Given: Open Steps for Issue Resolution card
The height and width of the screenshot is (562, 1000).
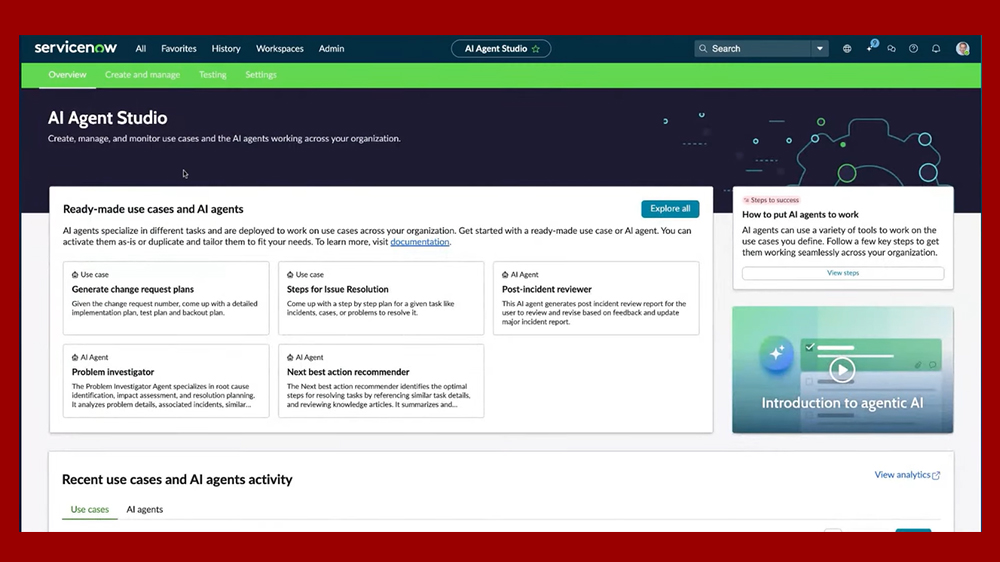Looking at the screenshot, I should coord(381,298).
